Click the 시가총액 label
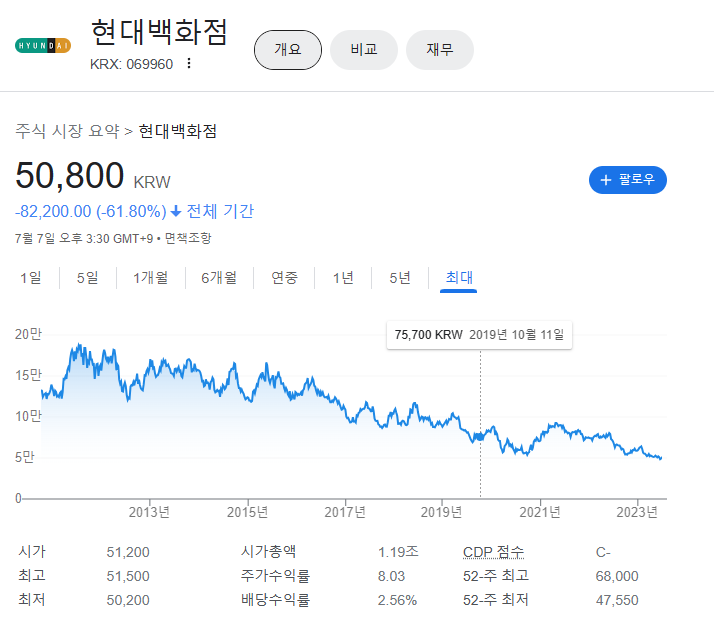 (x=268, y=552)
